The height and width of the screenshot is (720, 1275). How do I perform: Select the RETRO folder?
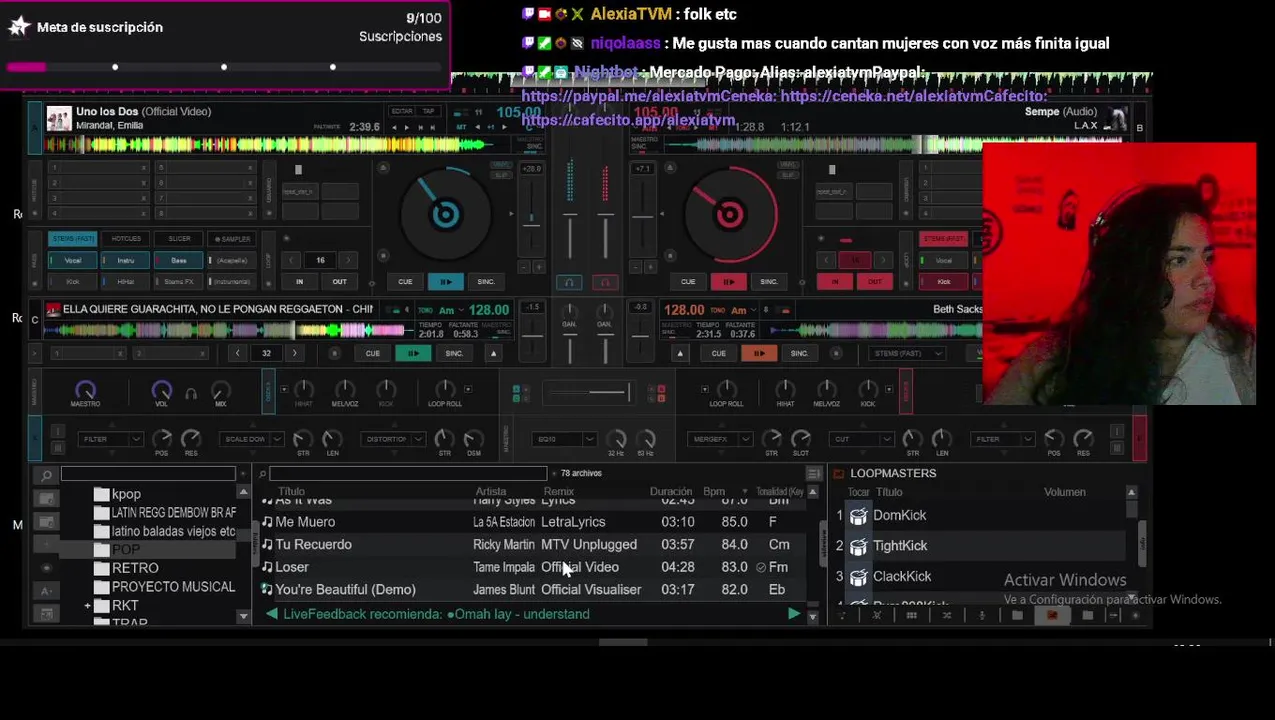tap(135, 568)
